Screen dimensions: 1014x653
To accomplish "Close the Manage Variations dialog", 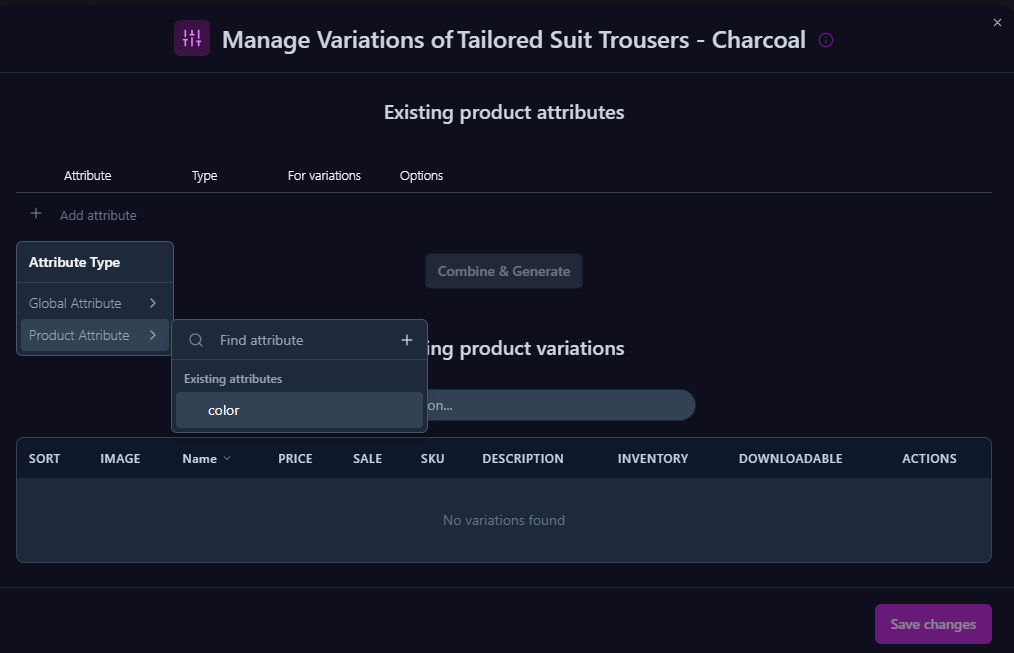I will pos(997,23).
